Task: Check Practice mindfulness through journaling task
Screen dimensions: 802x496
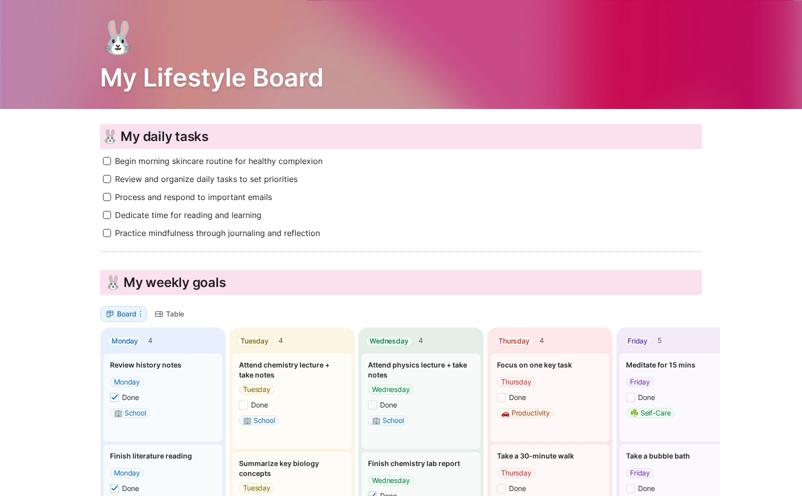Action: (107, 233)
